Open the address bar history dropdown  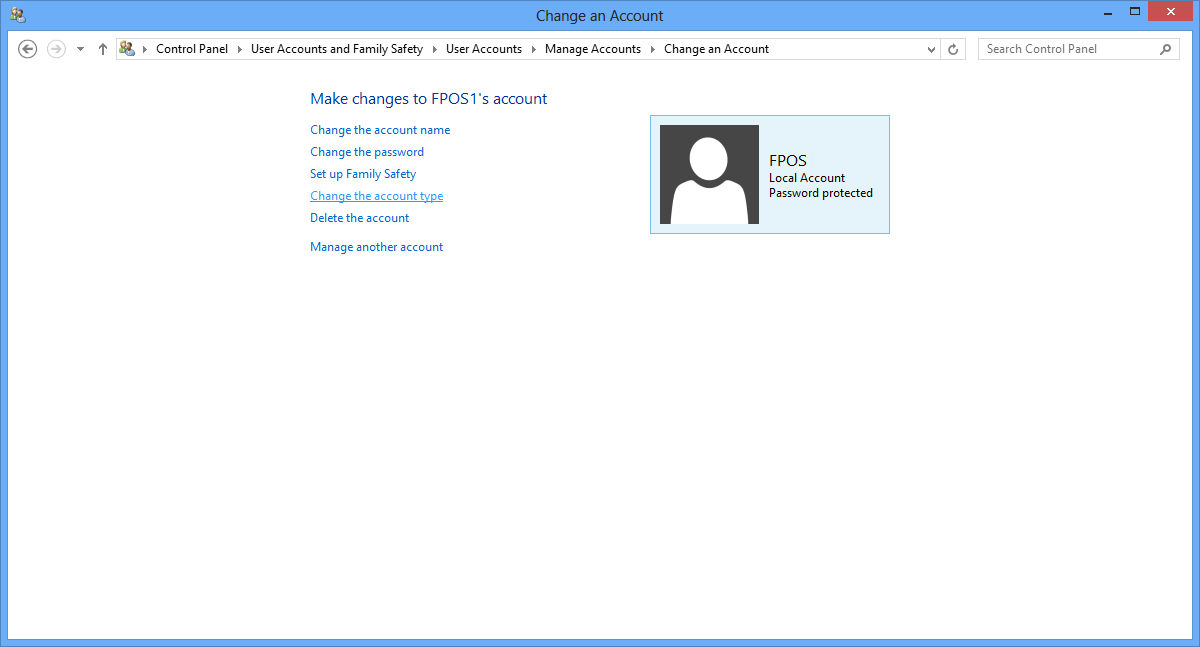click(931, 49)
